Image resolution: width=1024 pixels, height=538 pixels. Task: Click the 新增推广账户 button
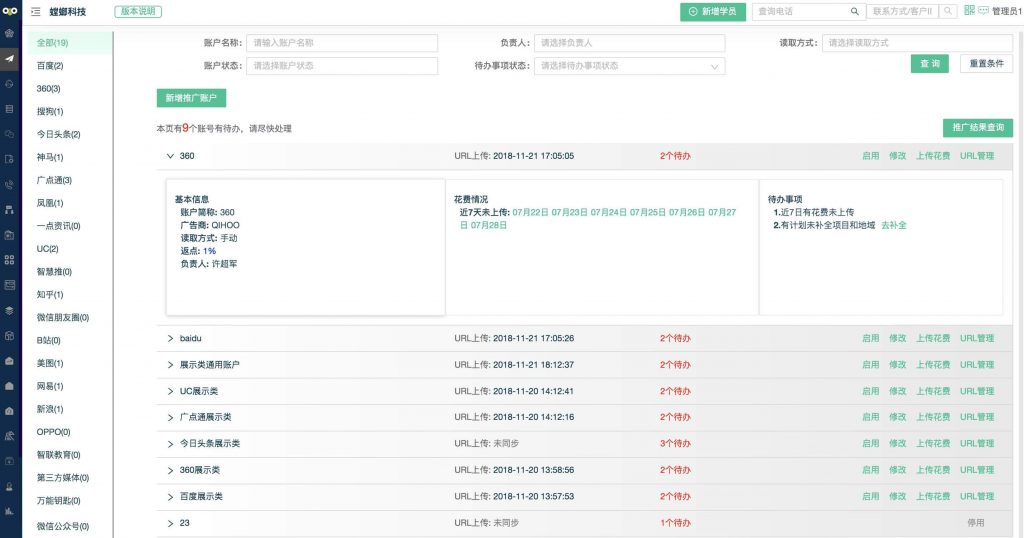[191, 98]
